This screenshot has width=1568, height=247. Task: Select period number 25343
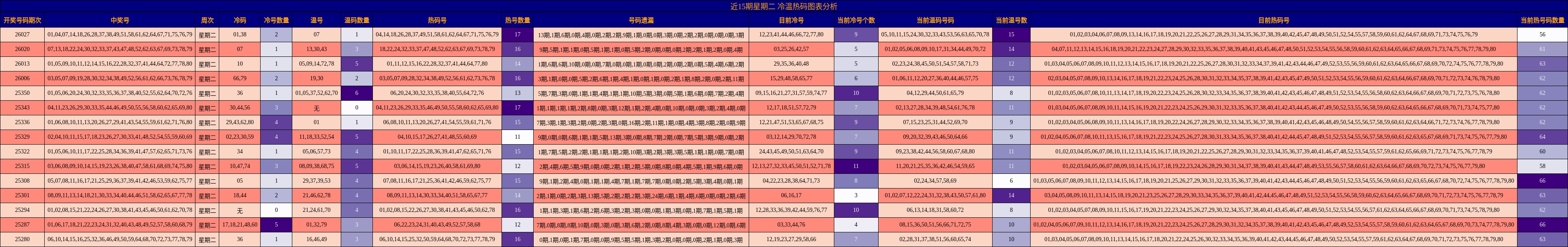[23, 108]
